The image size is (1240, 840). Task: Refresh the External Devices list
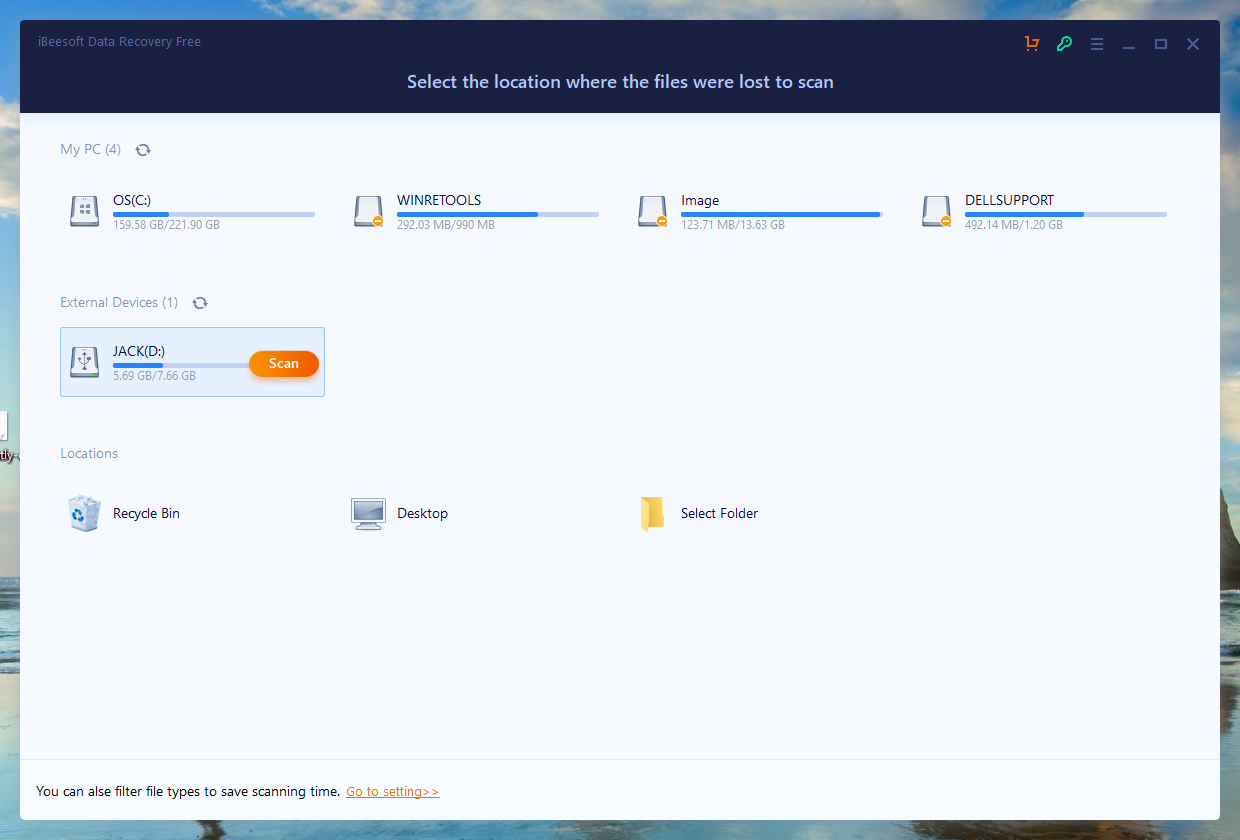[x=200, y=303]
